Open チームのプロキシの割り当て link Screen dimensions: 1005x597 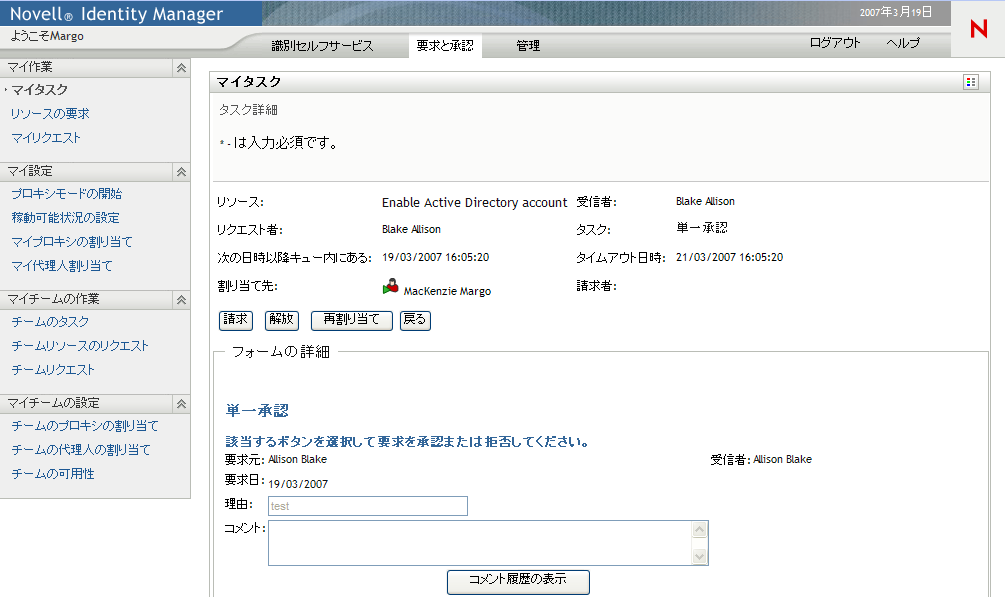click(x=85, y=426)
